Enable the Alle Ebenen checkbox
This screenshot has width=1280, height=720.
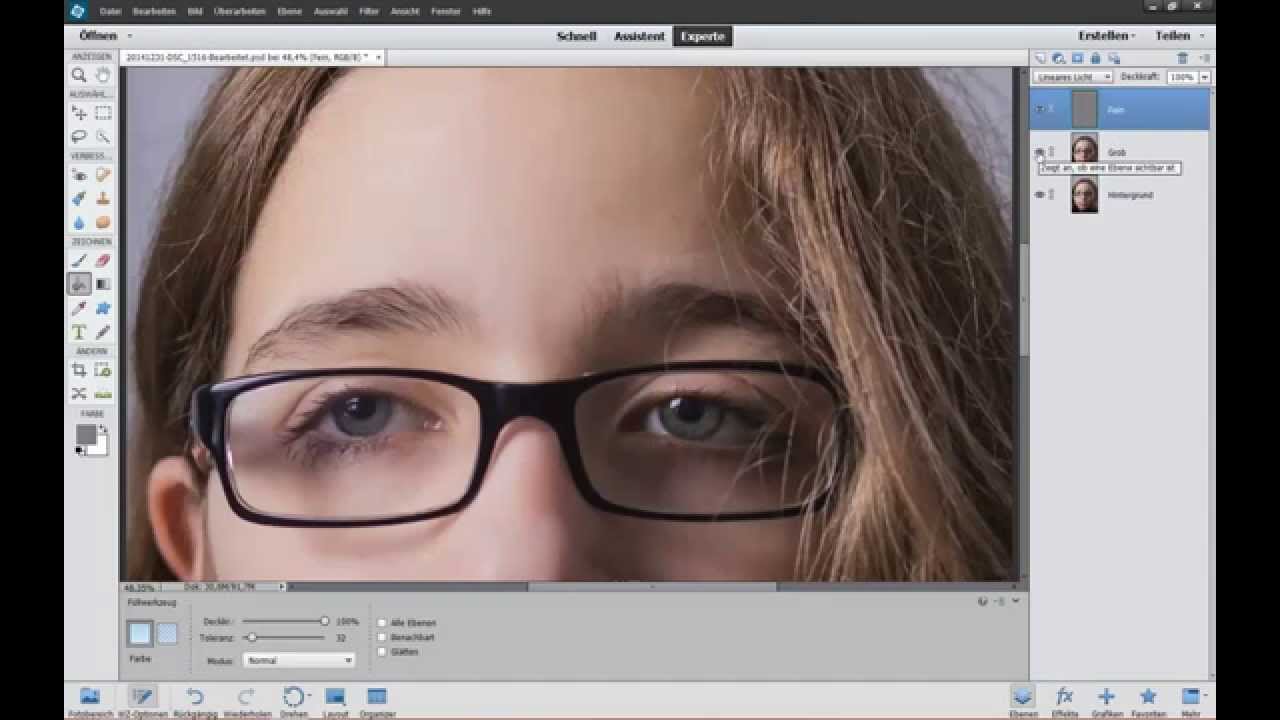click(x=382, y=622)
